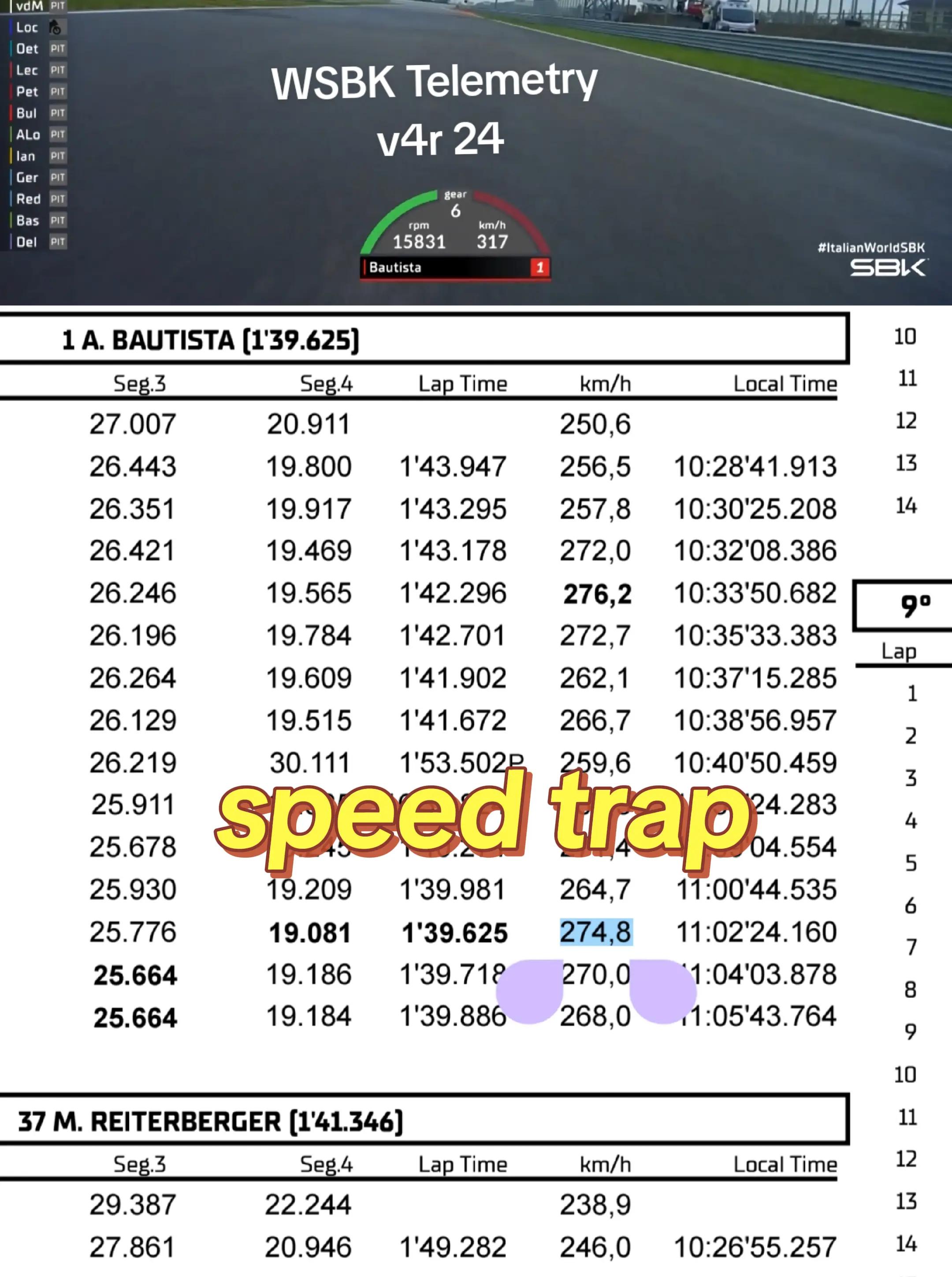
Task: Click the PIT badge next to Del
Action: (58, 242)
